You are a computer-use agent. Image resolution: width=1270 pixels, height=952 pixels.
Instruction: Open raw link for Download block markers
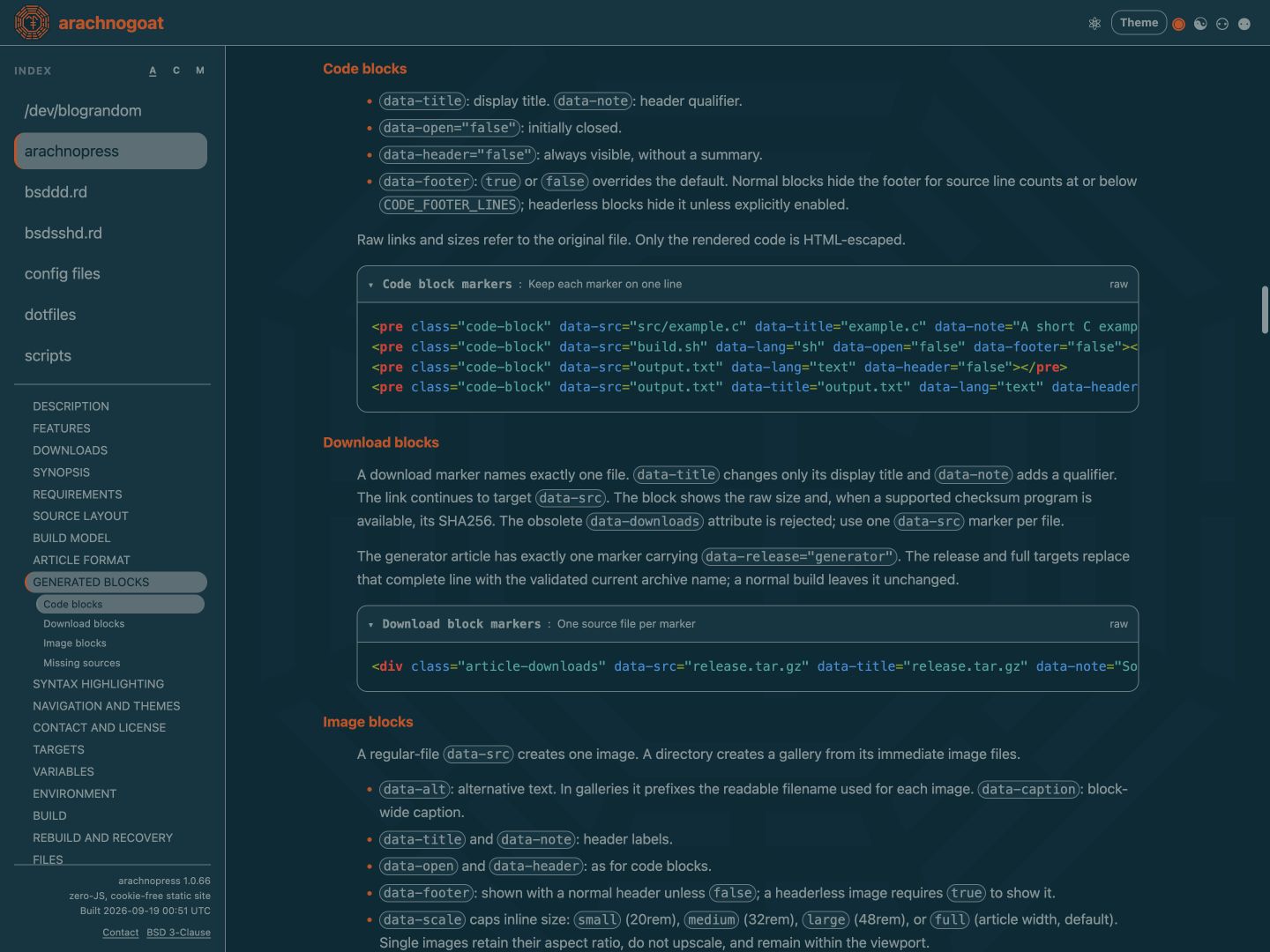point(1118,623)
